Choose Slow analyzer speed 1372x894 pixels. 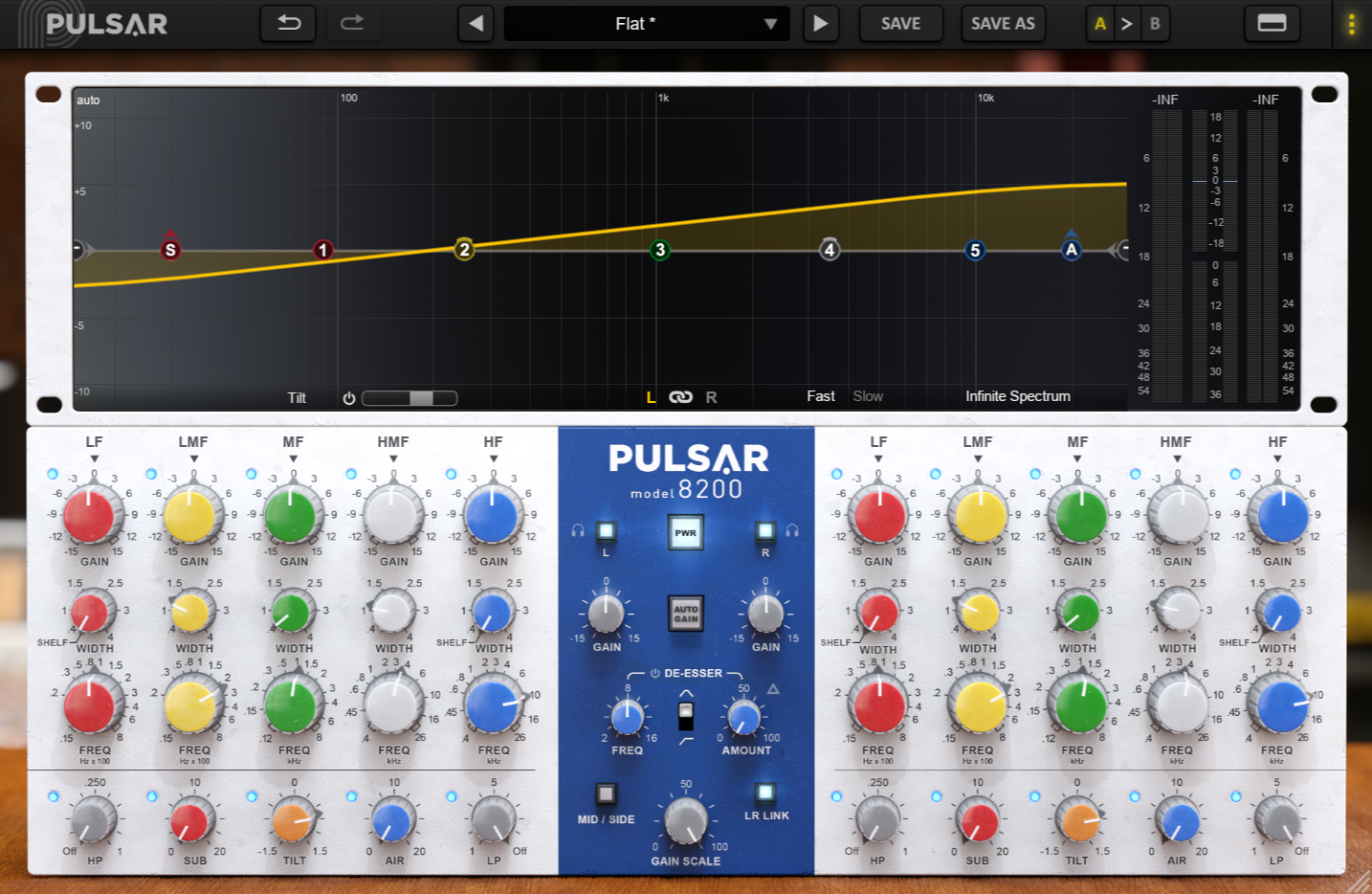click(868, 396)
